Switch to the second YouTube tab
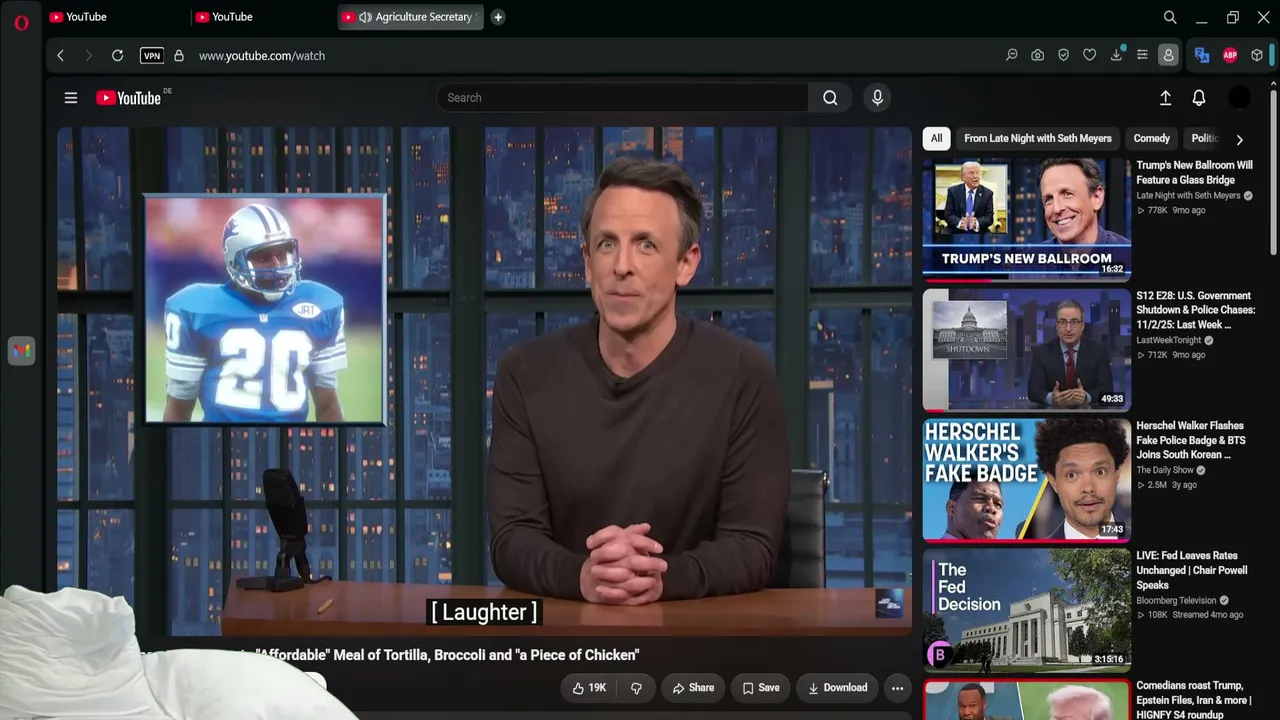 [261, 17]
